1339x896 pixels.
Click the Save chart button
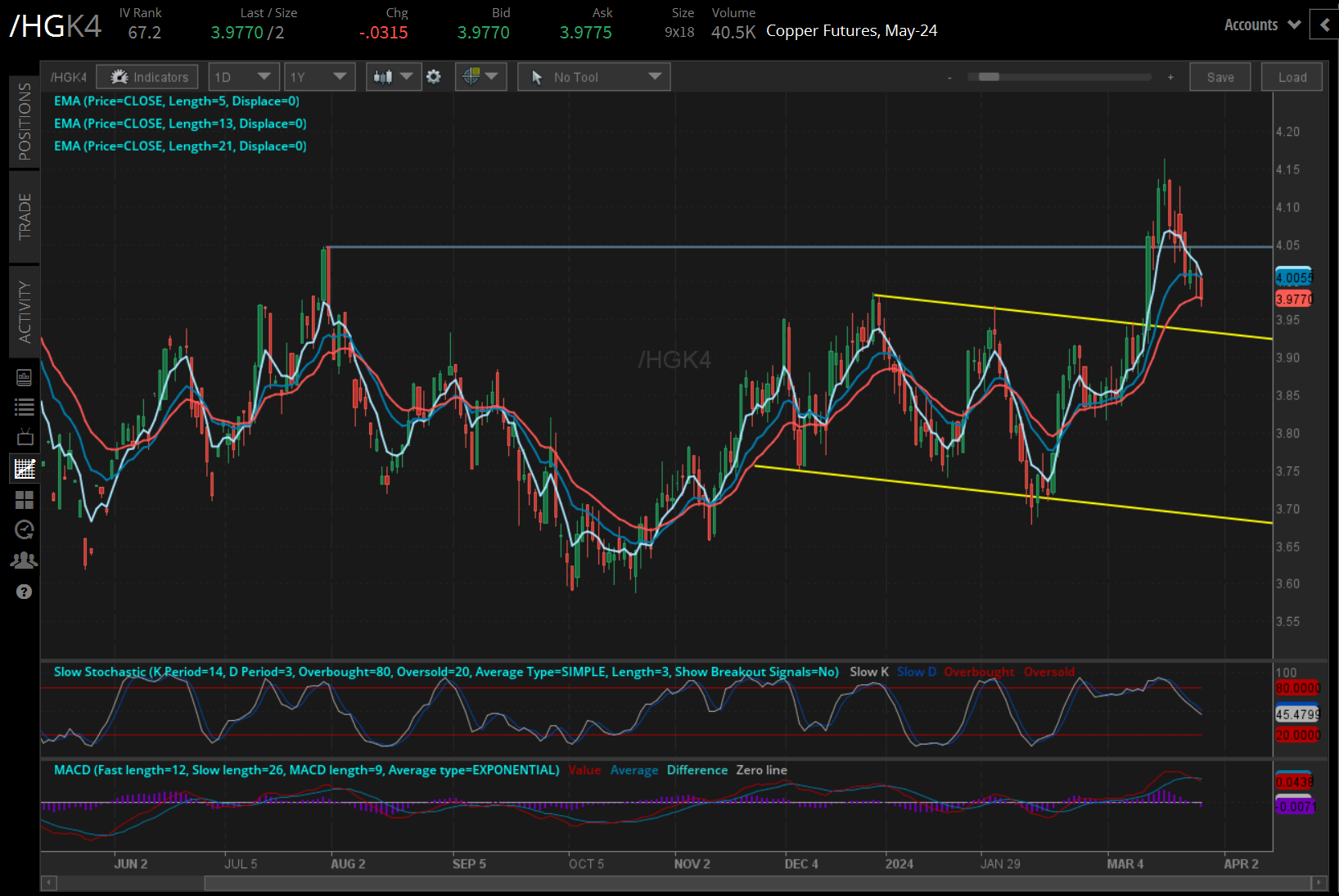click(1220, 77)
